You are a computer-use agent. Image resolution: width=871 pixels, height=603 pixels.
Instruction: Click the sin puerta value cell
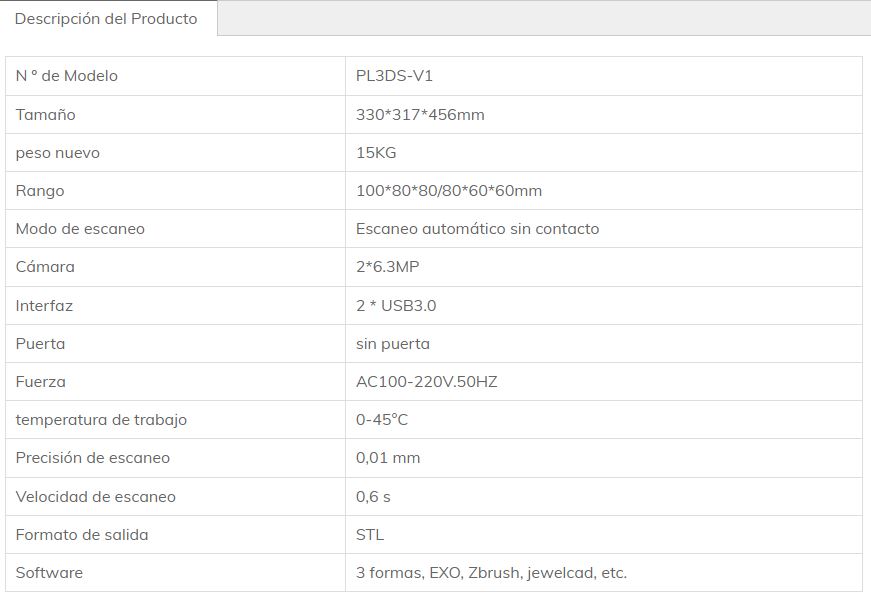[393, 344]
